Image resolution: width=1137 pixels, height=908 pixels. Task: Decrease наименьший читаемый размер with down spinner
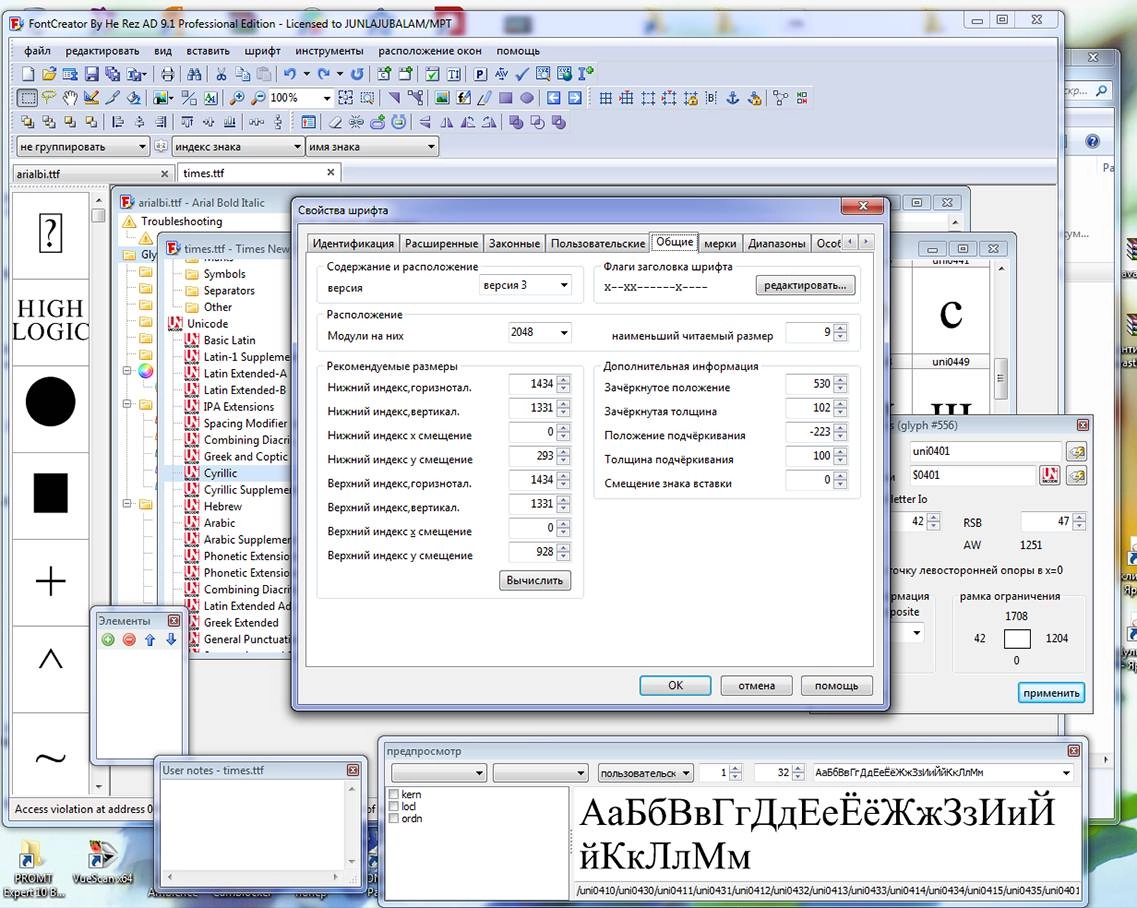pyautogui.click(x=840, y=337)
